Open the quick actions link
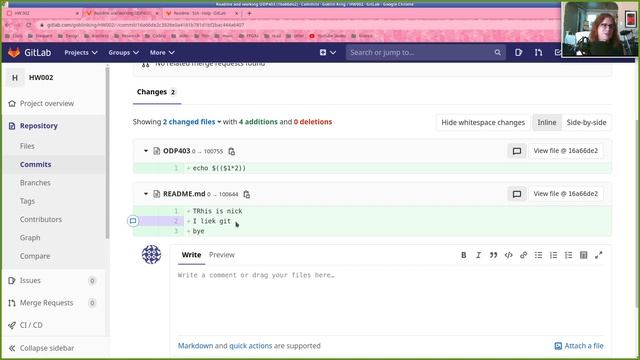640x360 pixels. (x=251, y=346)
